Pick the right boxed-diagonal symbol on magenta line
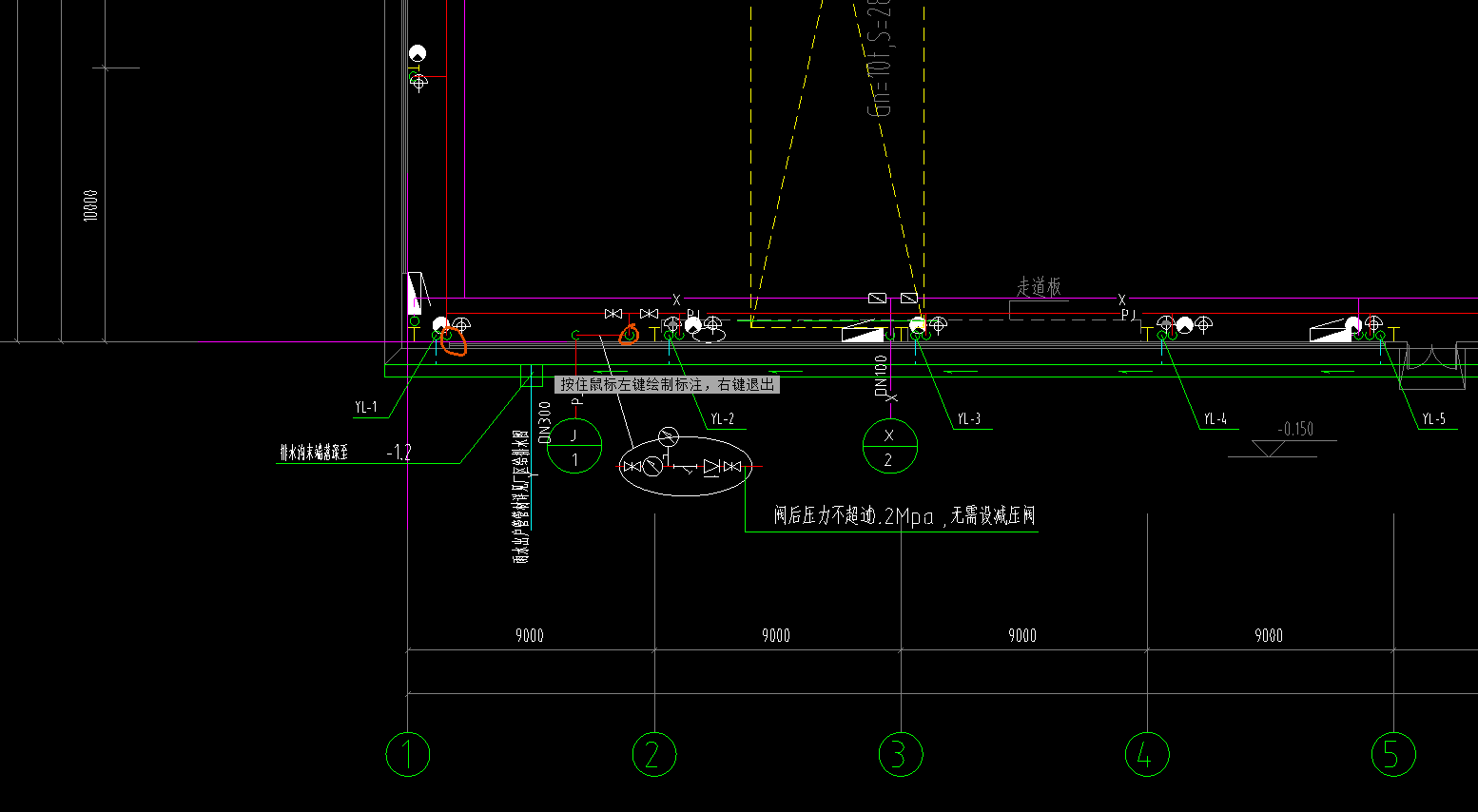1478x812 pixels. [x=908, y=299]
